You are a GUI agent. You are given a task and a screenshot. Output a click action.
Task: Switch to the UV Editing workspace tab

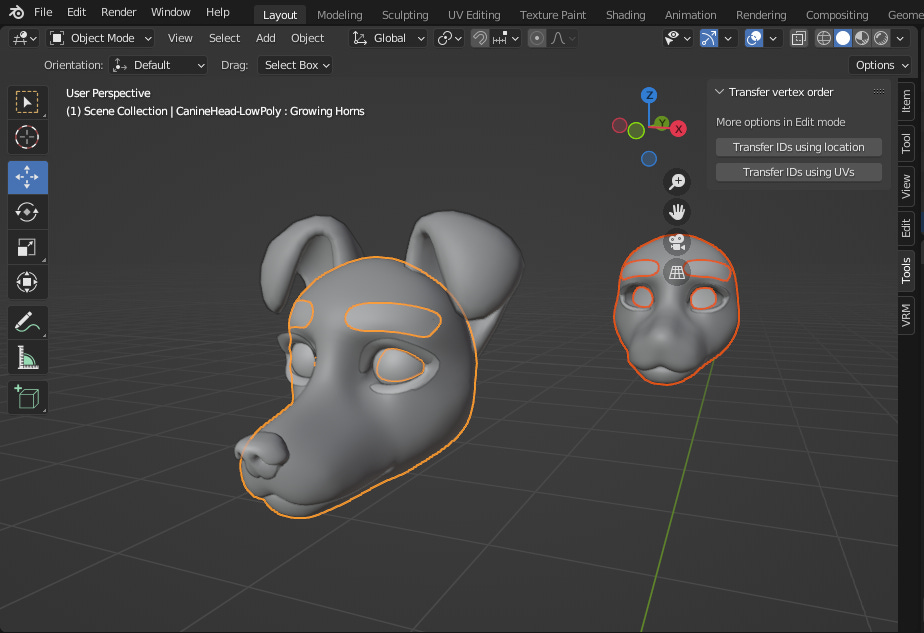click(474, 15)
